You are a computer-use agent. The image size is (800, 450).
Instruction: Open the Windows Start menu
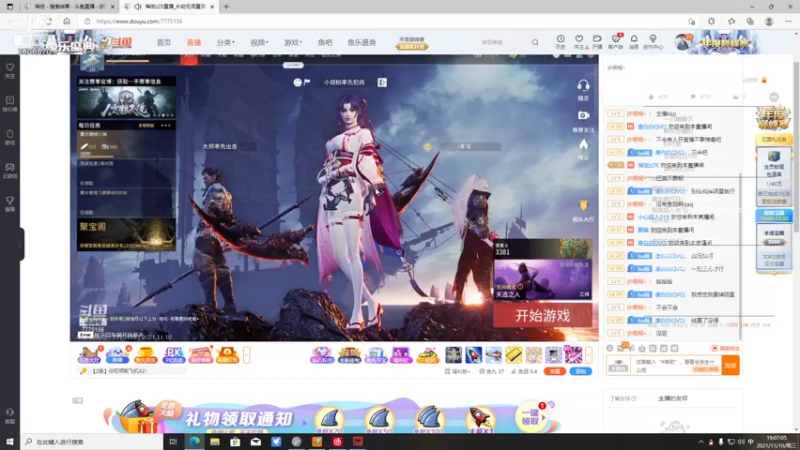9,442
